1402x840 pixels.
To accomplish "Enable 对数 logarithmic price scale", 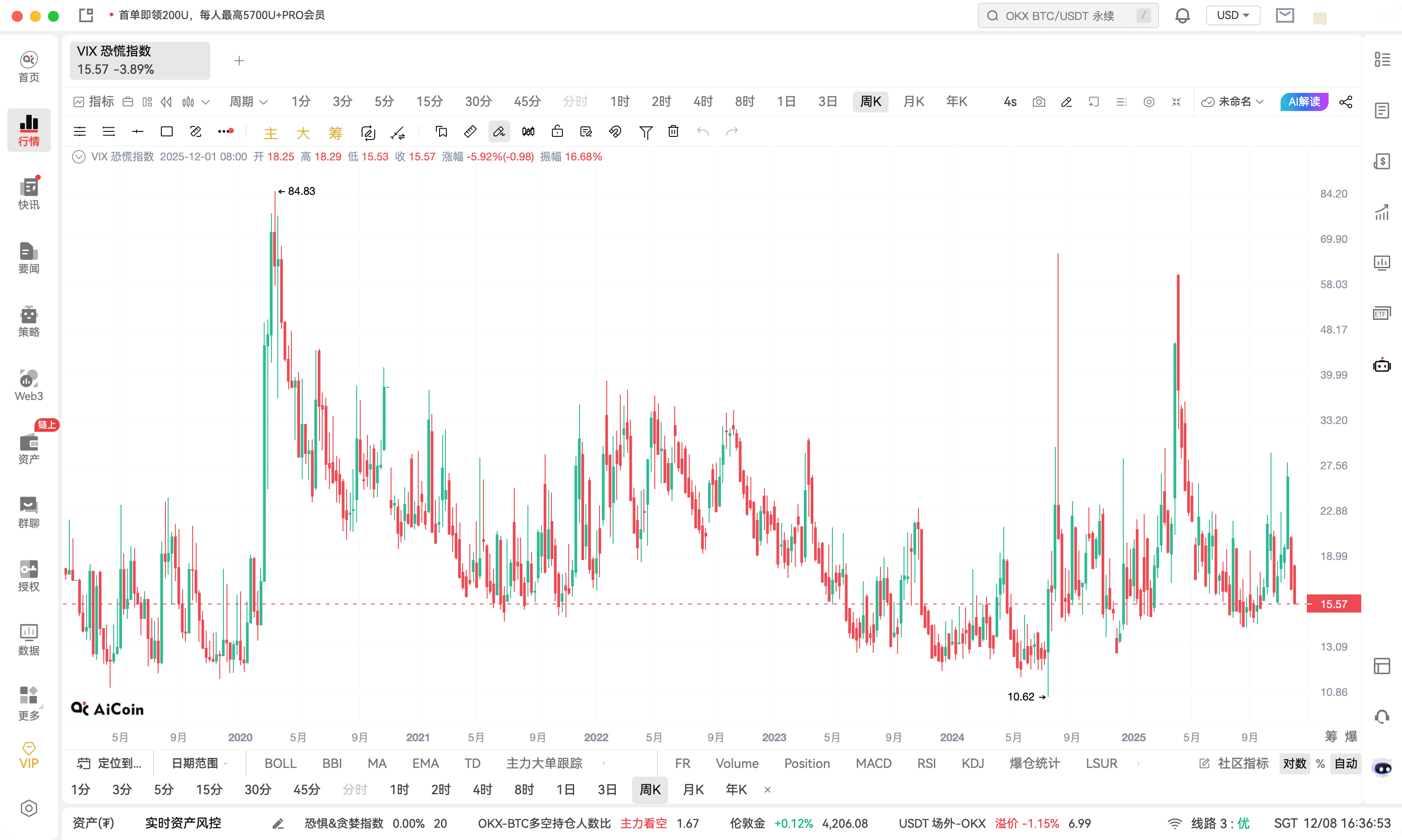I will [x=1295, y=763].
